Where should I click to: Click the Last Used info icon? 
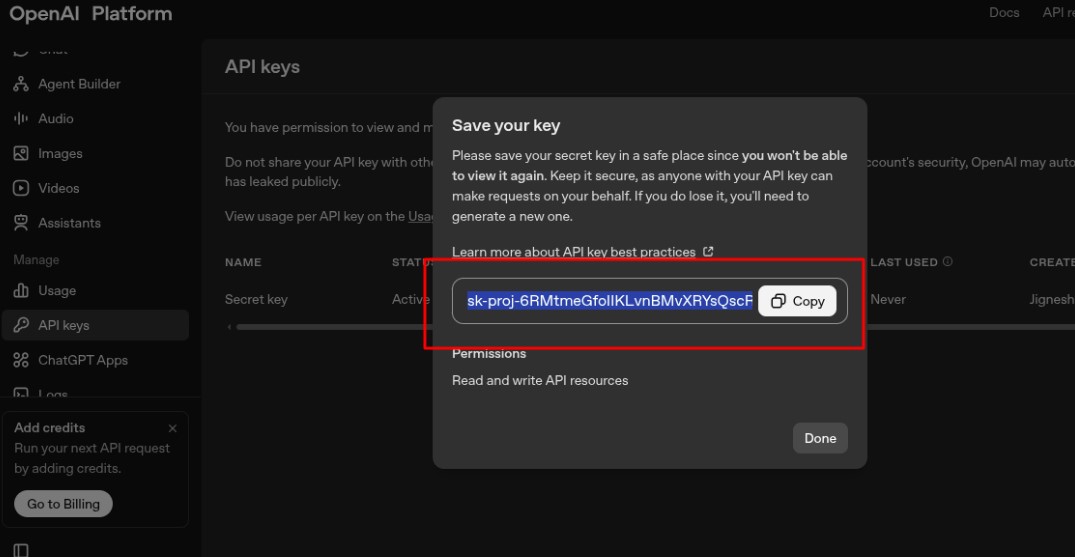point(947,262)
